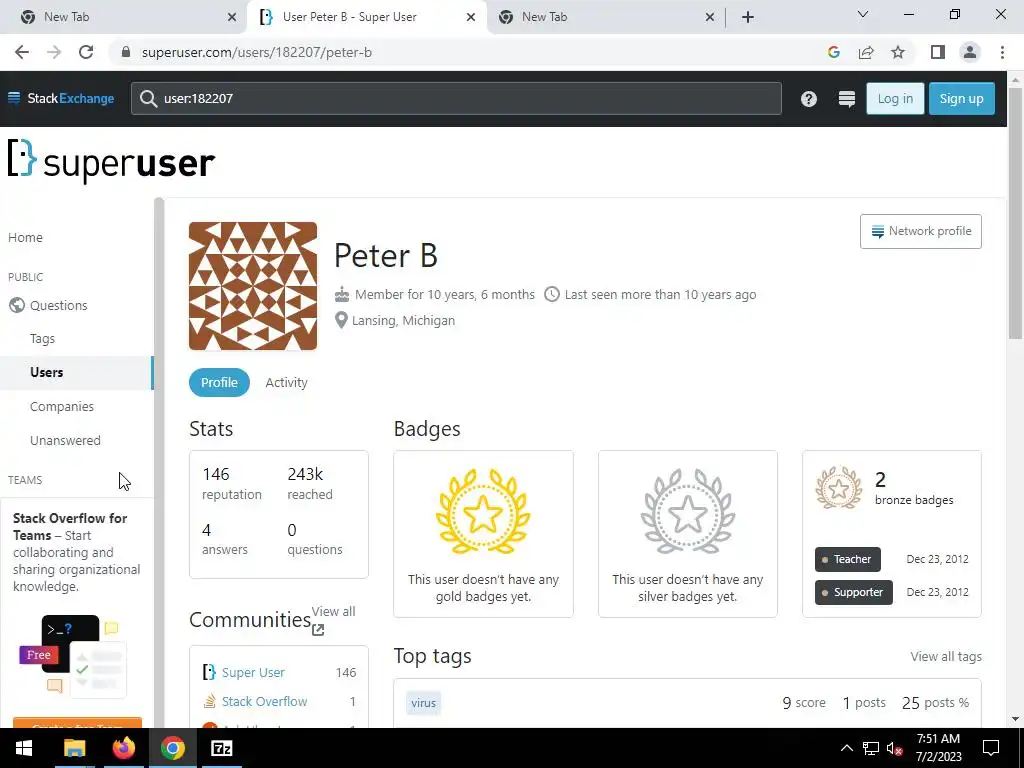Click the Chrome forward arrow
This screenshot has width=1024, height=768.
point(54,52)
